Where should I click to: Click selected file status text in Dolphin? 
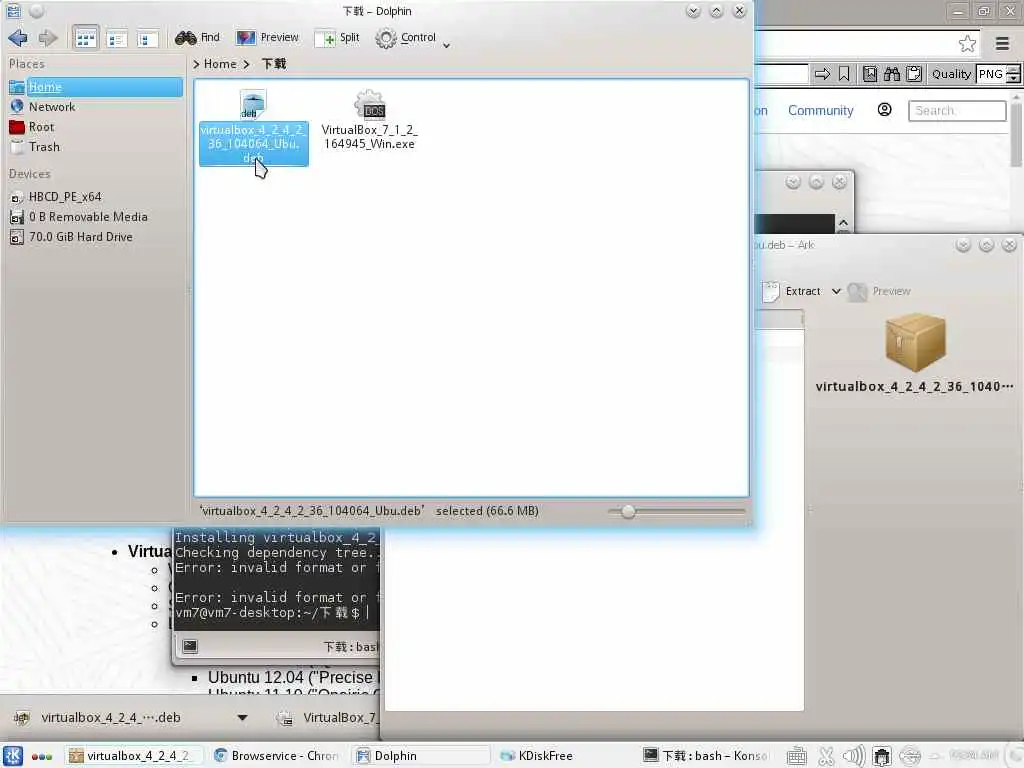pyautogui.click(x=370, y=511)
